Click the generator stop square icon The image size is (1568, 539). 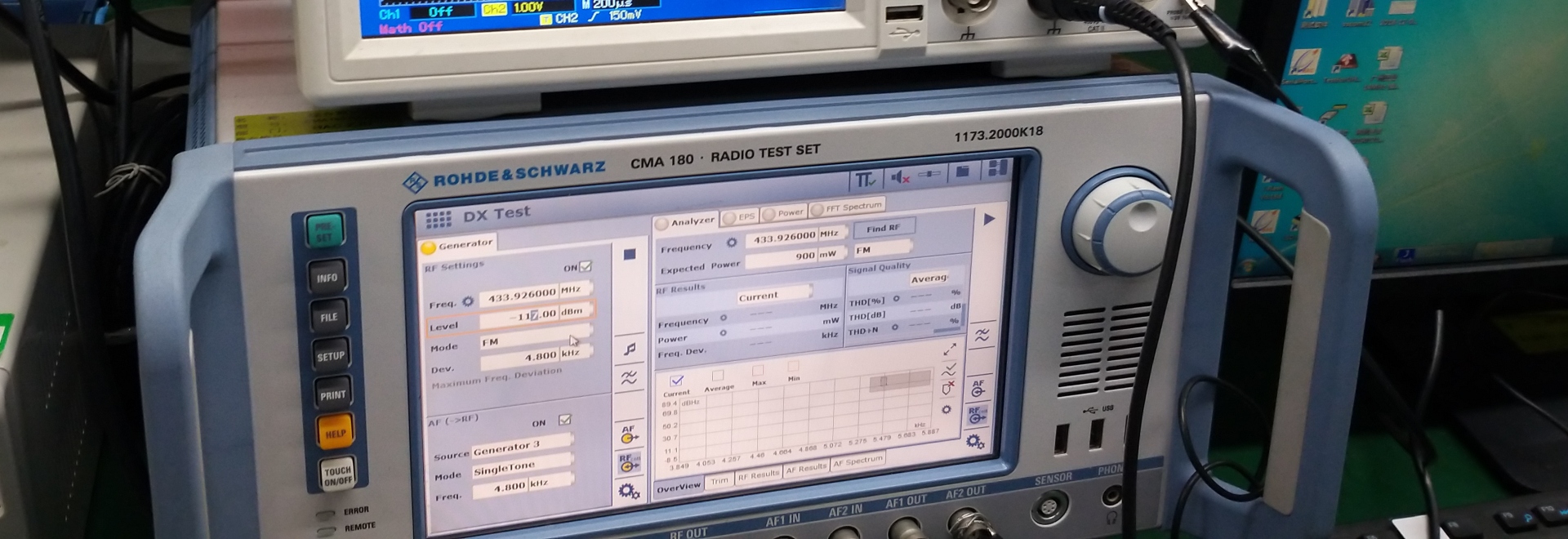tap(629, 255)
